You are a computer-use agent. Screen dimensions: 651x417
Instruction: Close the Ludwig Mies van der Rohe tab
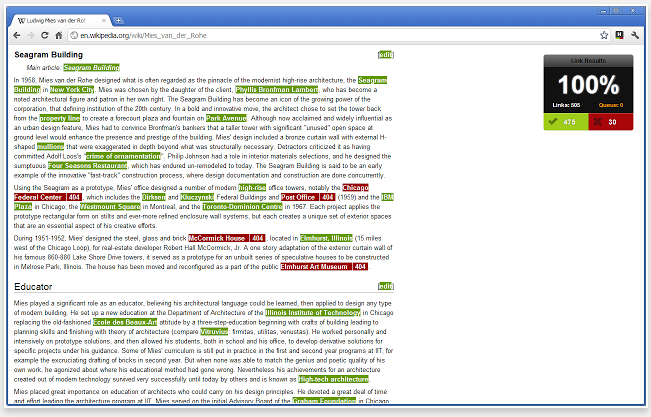coord(104,20)
